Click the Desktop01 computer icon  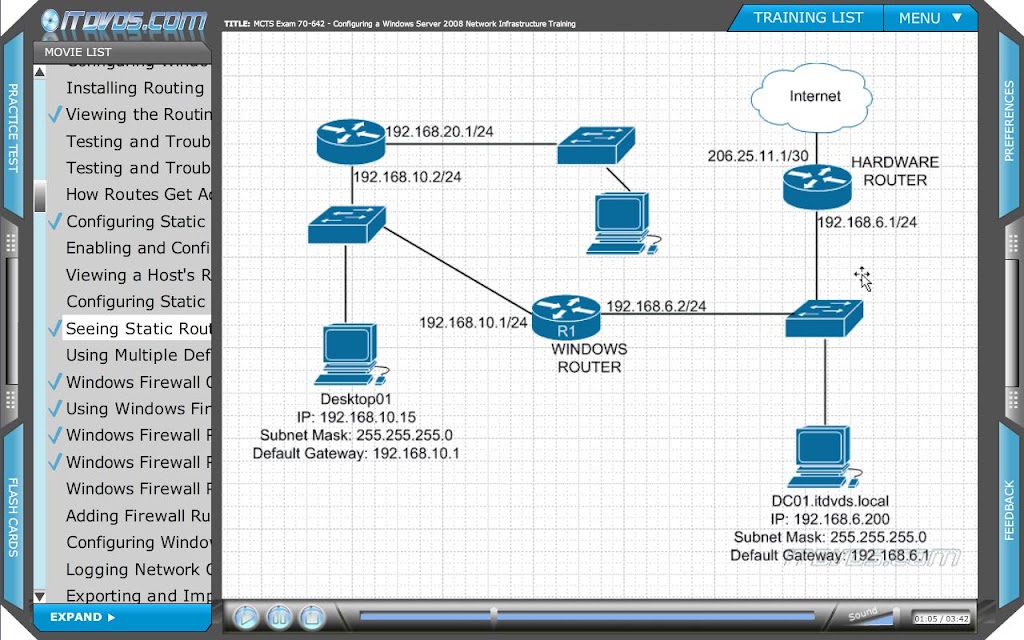click(x=351, y=355)
